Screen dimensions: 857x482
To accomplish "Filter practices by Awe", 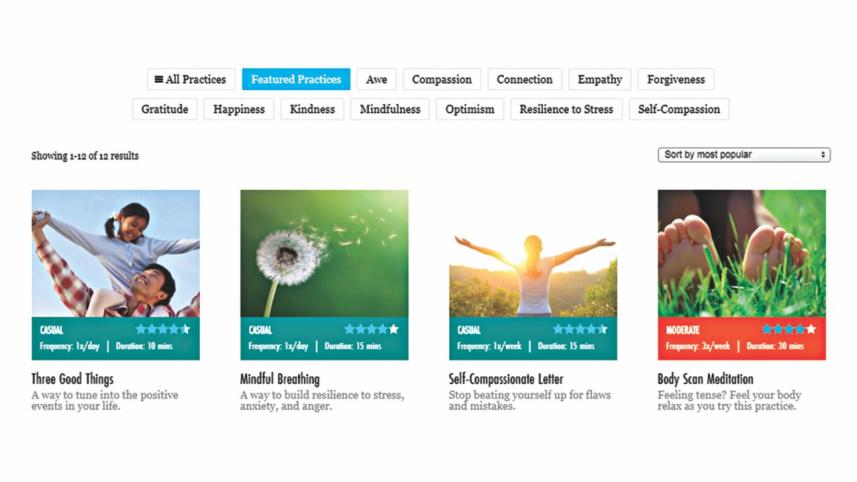I will (x=377, y=80).
